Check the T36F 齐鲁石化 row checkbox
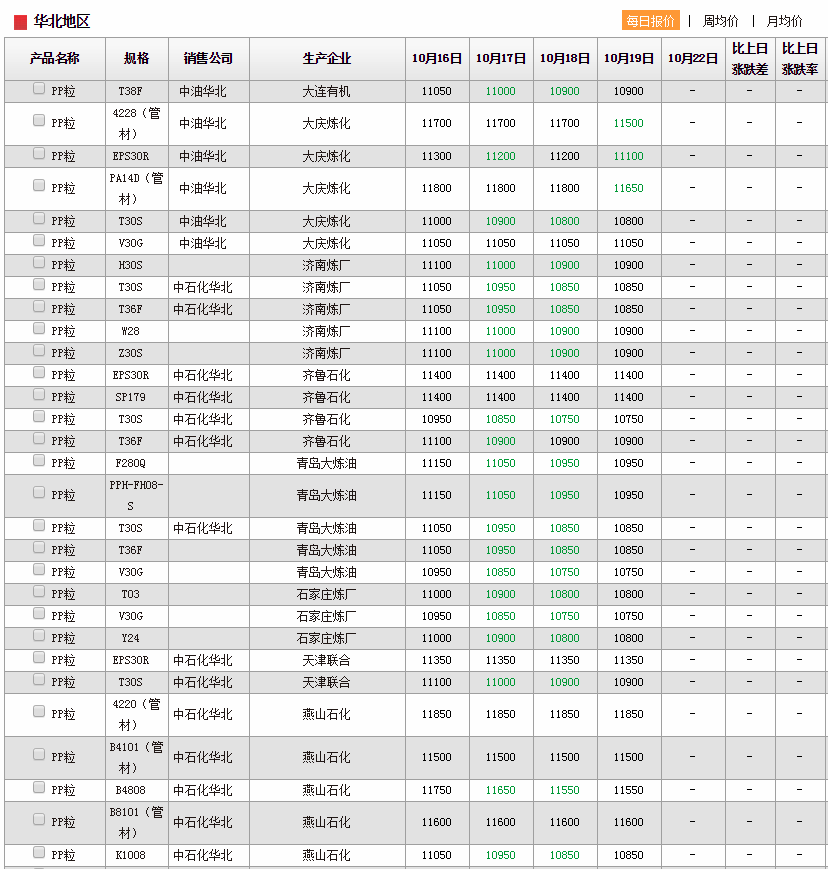 (x=39, y=438)
